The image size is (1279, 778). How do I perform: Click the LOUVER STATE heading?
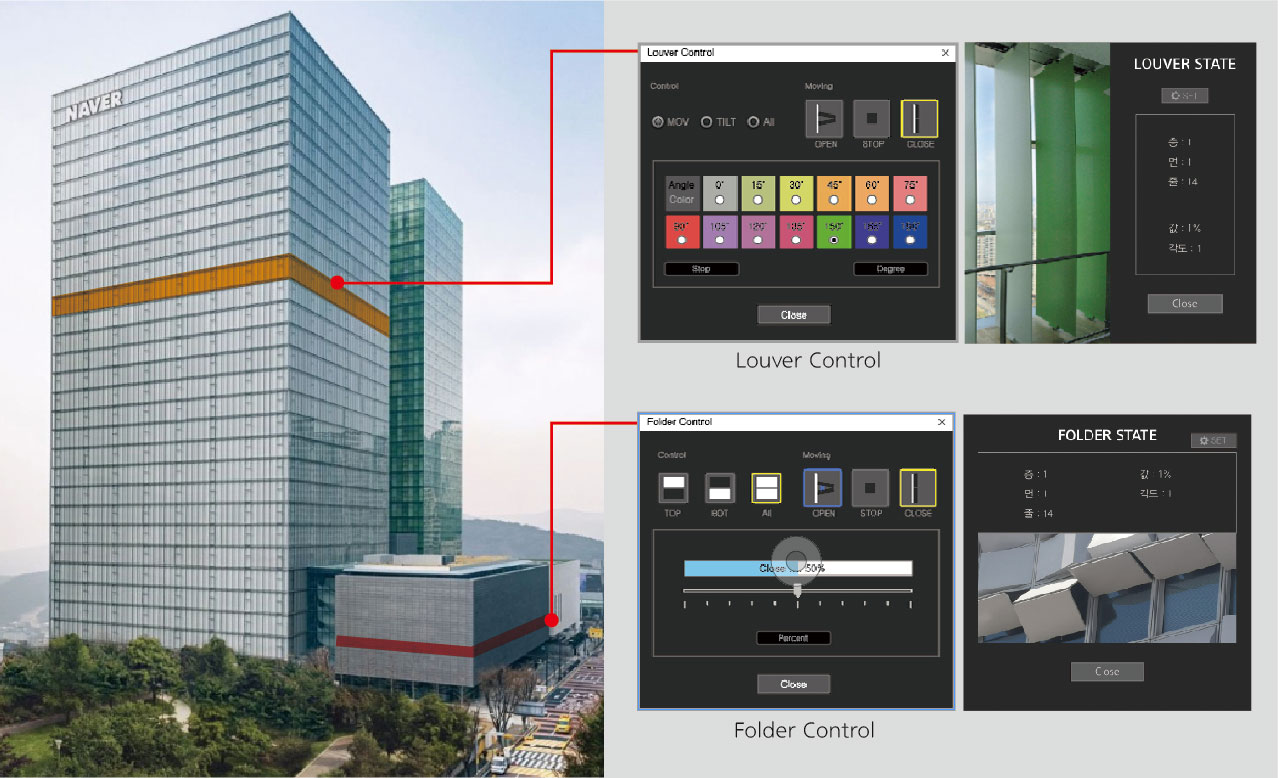[1185, 64]
